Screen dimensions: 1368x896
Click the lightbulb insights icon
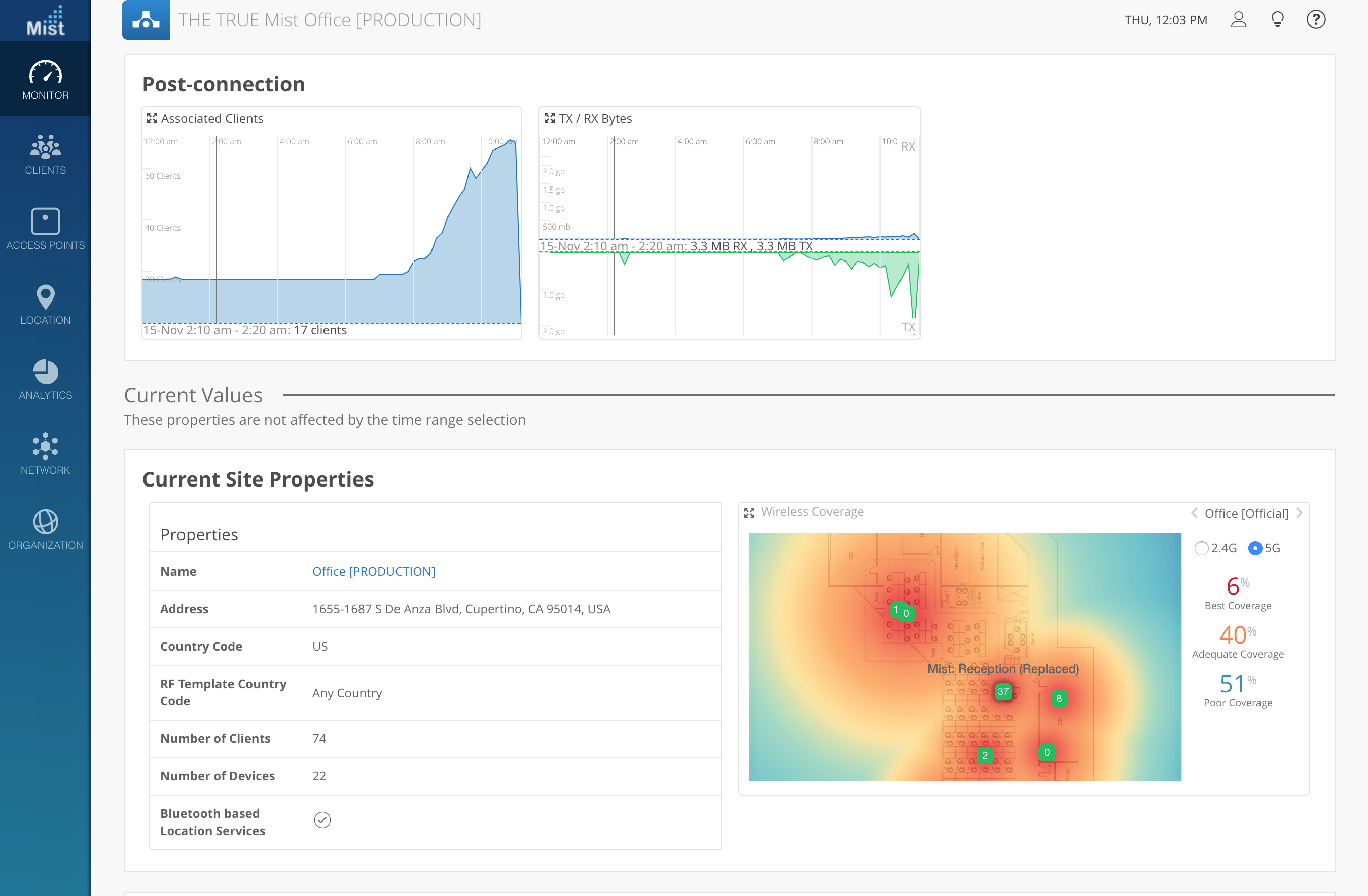tap(1277, 20)
